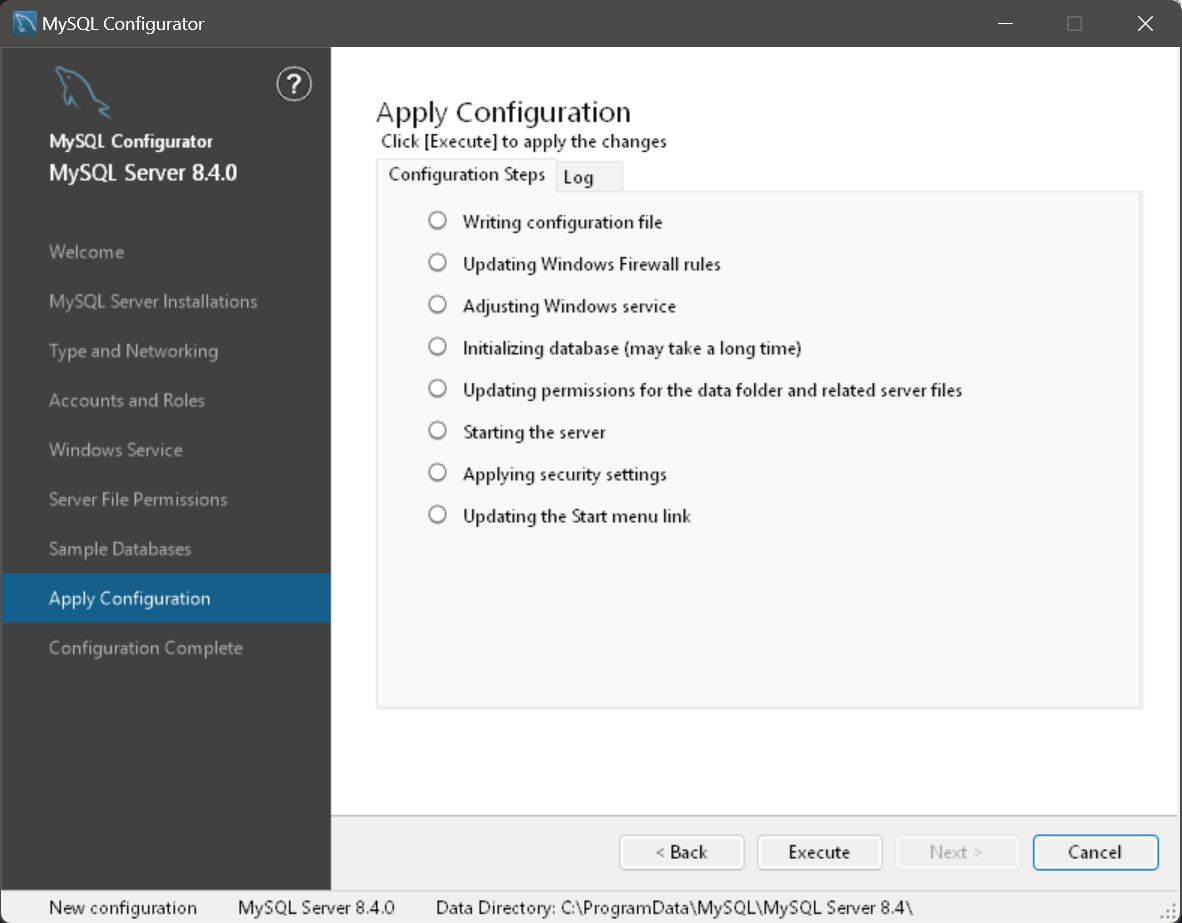
Task: Select Windows Service in the sidebar
Action: (x=116, y=450)
